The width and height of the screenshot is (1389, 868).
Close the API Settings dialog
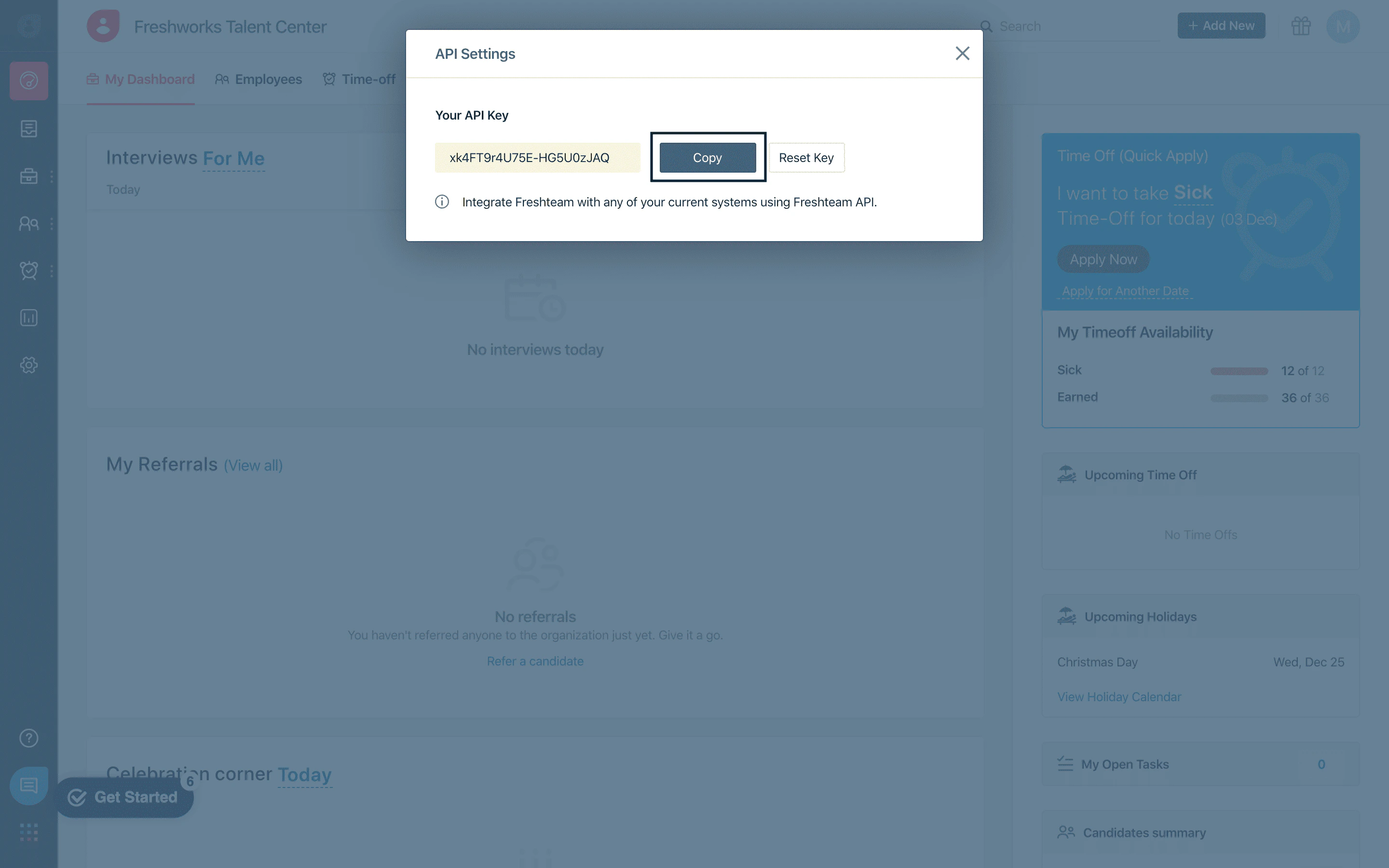[962, 54]
